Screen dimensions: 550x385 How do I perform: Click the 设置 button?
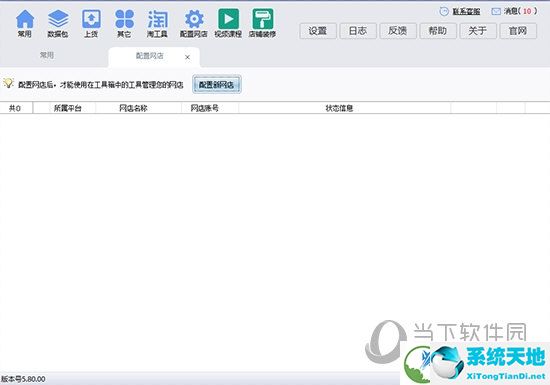[x=318, y=31]
